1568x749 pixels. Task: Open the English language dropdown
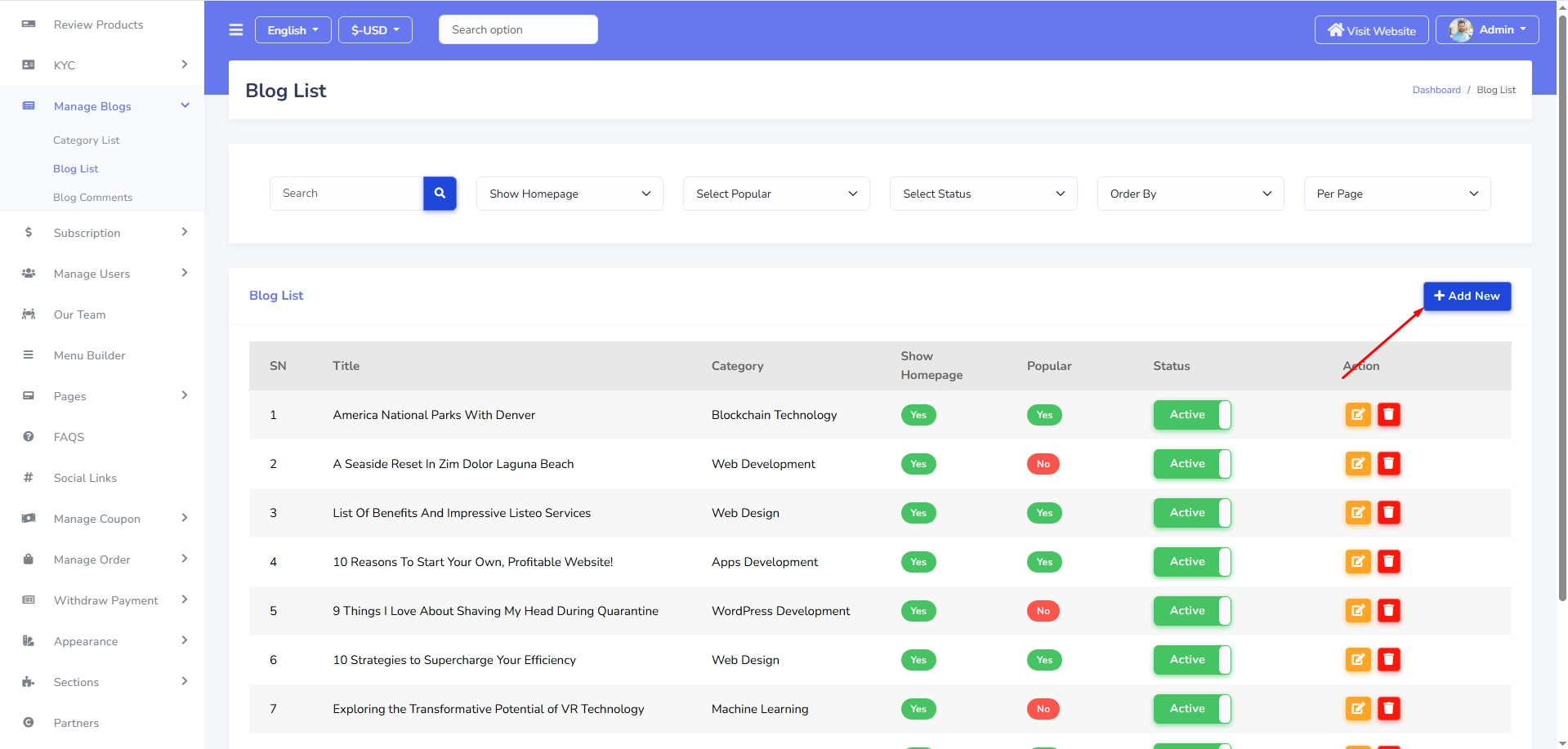pyautogui.click(x=293, y=30)
